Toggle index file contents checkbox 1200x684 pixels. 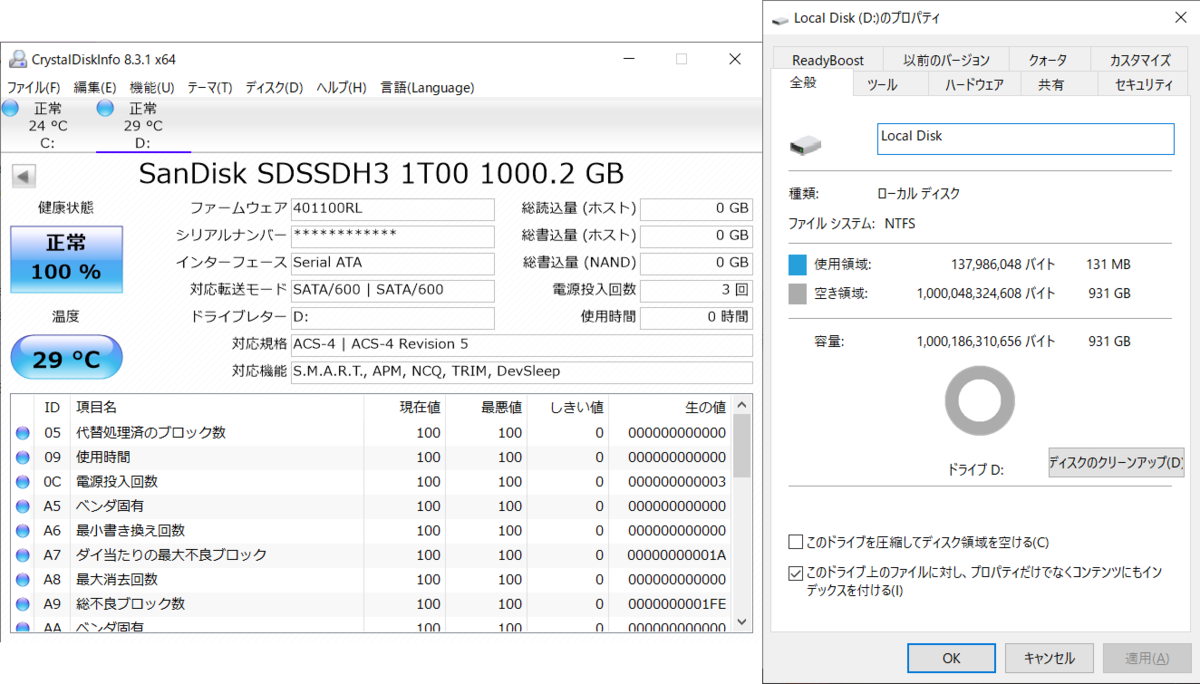point(796,573)
